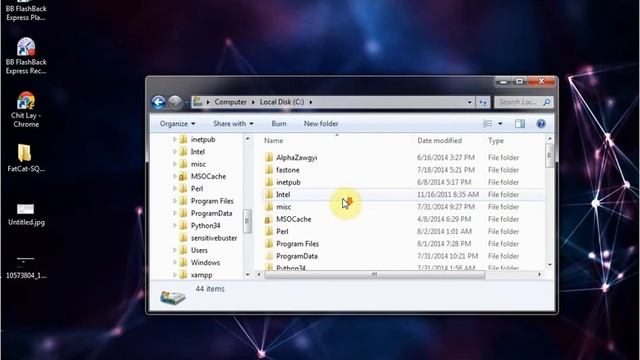Click the fastone folder icon
Screen dimensions: 640x360
pos(269,170)
